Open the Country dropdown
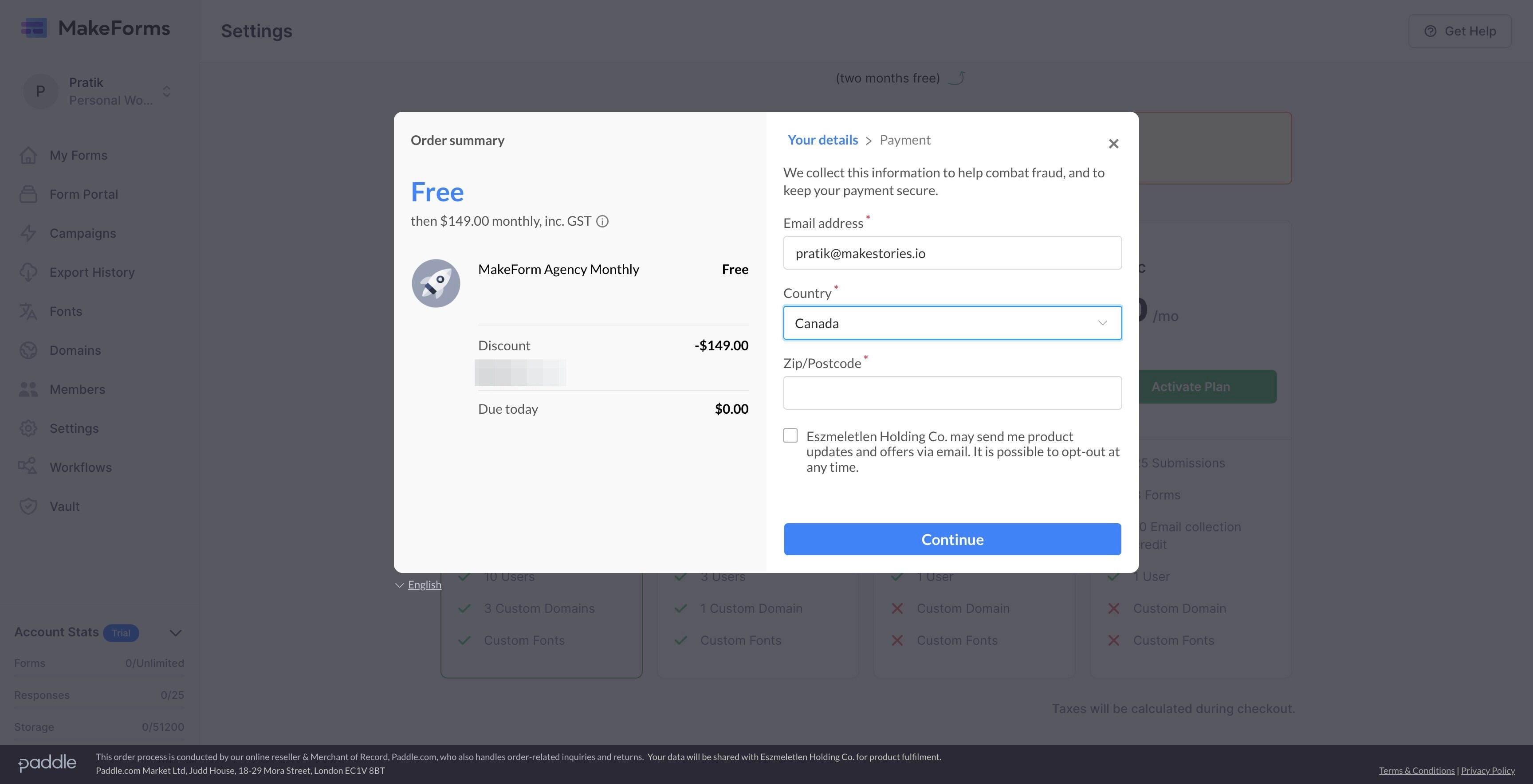The height and width of the screenshot is (784, 1533). point(951,323)
